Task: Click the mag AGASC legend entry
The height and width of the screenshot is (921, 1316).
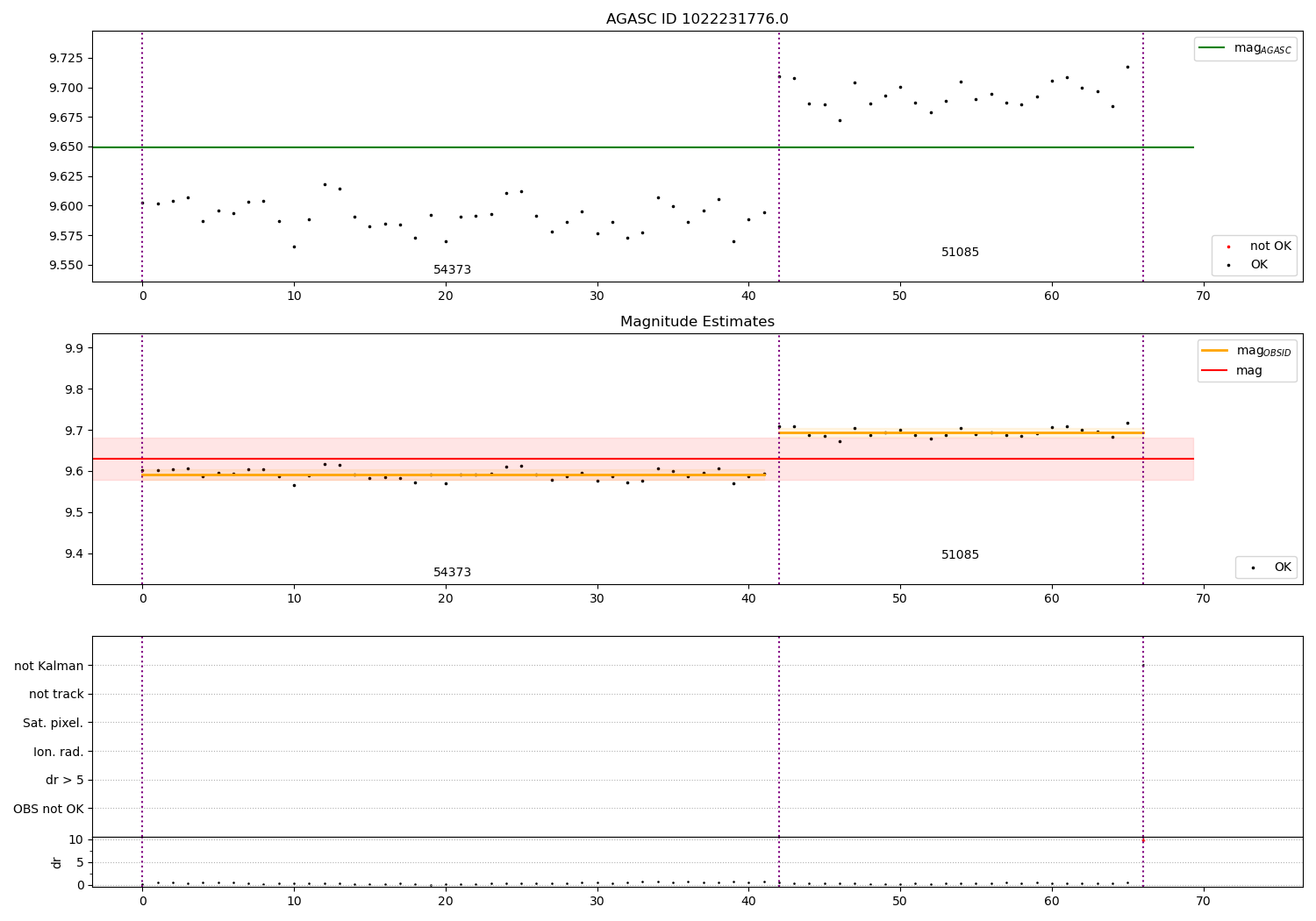Action: [1245, 48]
